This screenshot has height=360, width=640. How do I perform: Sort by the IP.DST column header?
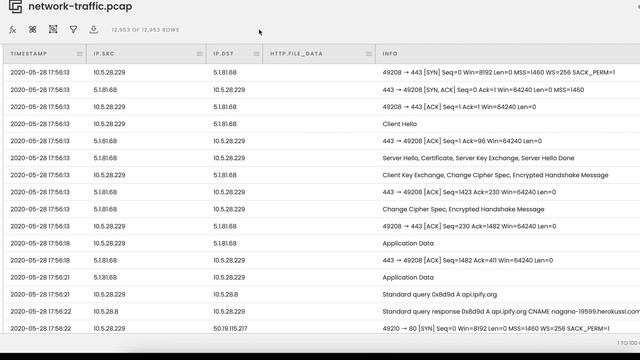223,54
